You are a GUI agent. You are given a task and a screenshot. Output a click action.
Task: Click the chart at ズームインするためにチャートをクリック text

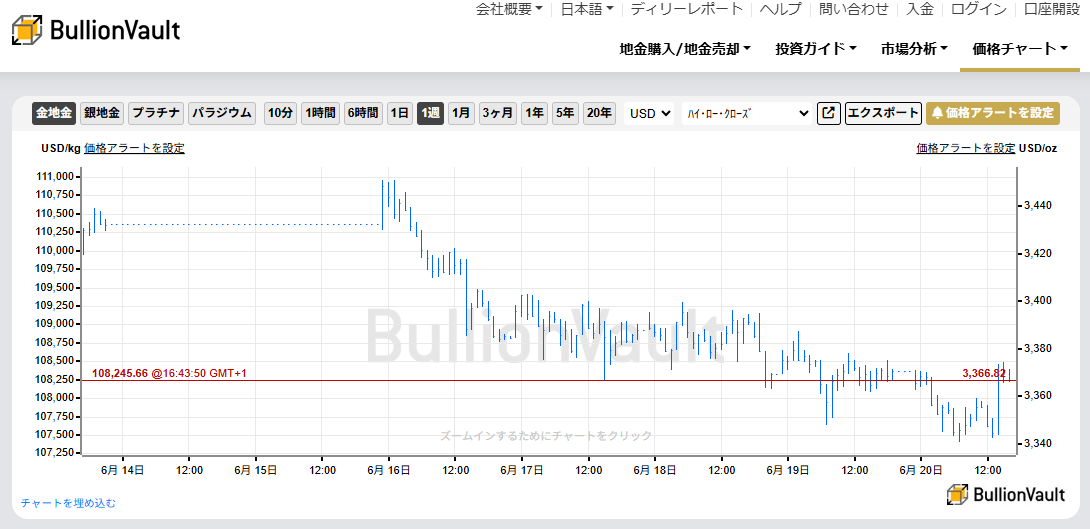[546, 436]
